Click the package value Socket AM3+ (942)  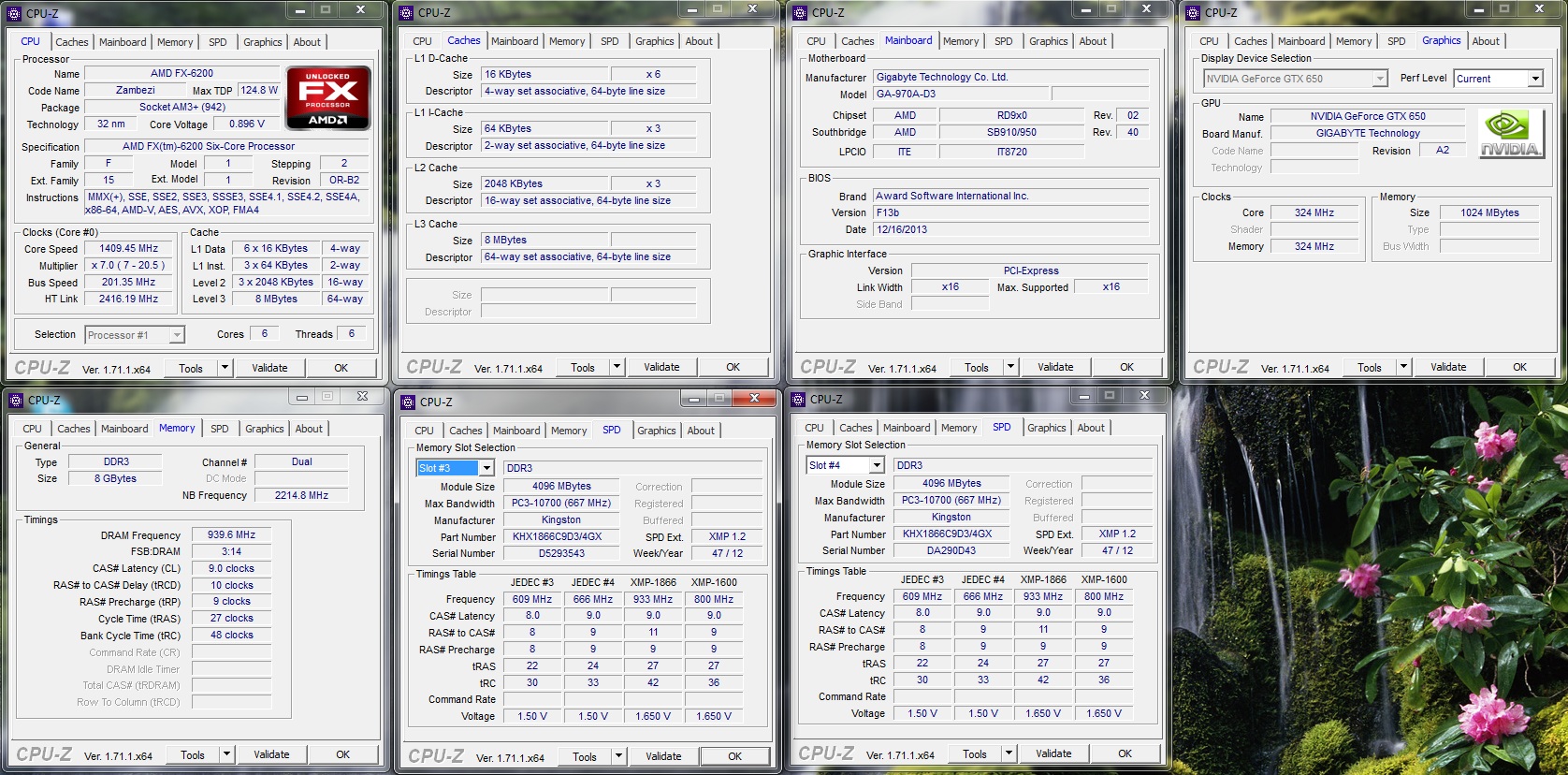coord(181,107)
